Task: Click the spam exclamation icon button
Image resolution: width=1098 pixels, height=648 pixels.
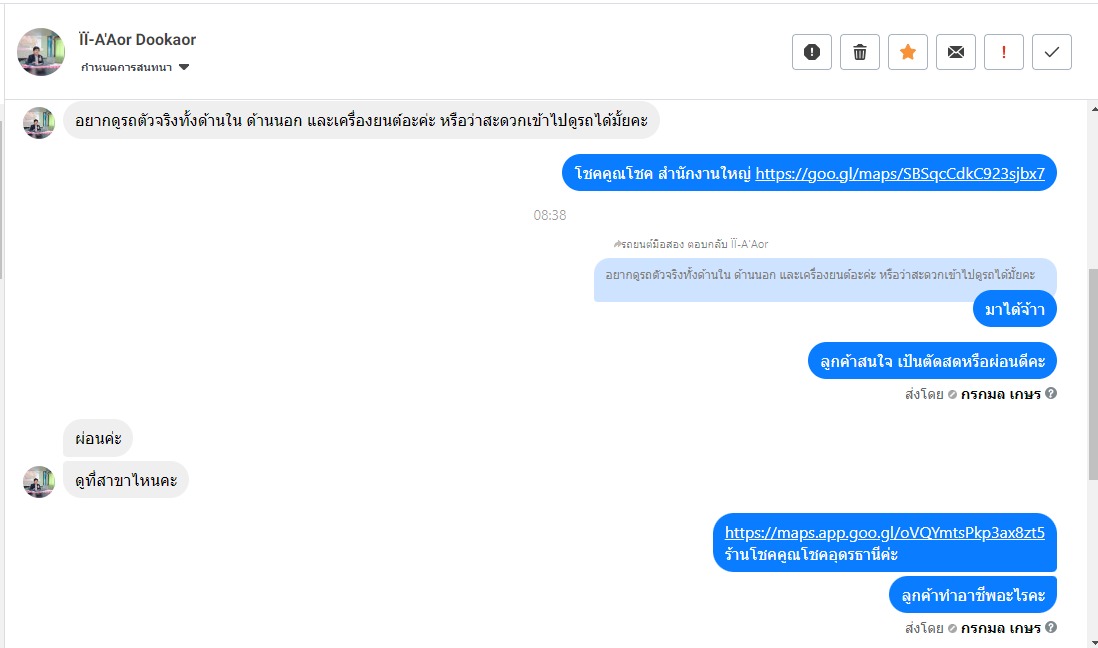Action: 812,52
